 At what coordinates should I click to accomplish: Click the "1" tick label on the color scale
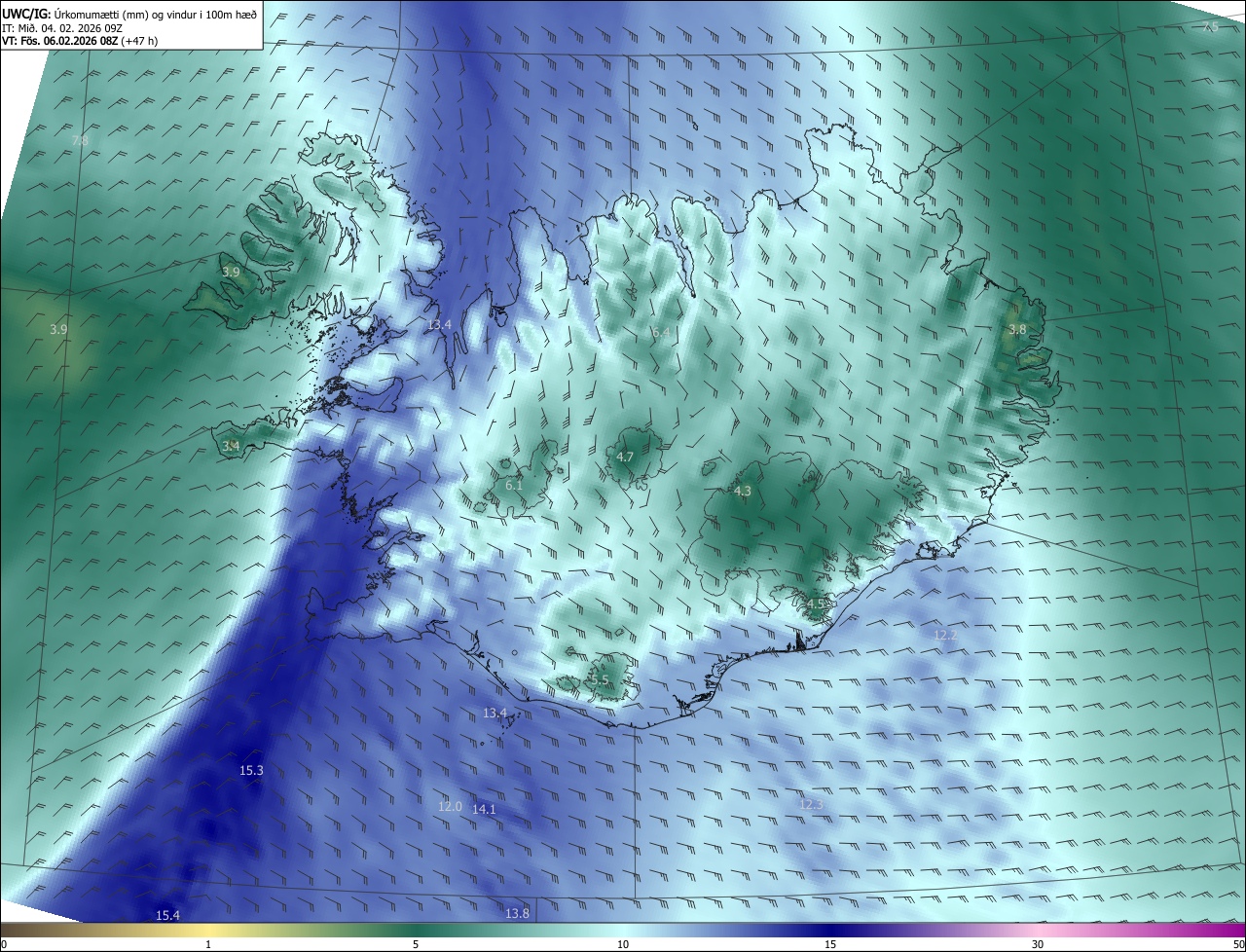[x=208, y=944]
